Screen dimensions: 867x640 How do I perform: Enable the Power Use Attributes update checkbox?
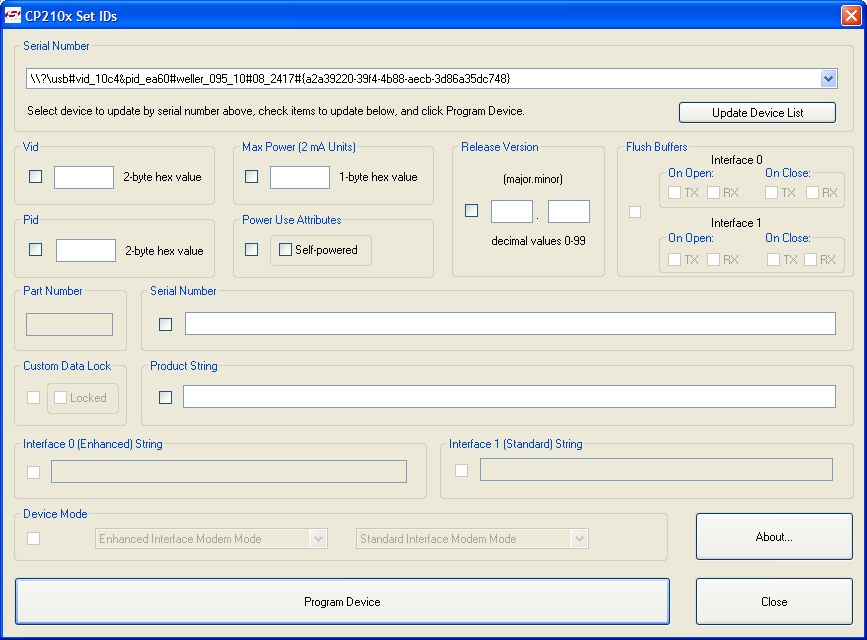coord(252,249)
